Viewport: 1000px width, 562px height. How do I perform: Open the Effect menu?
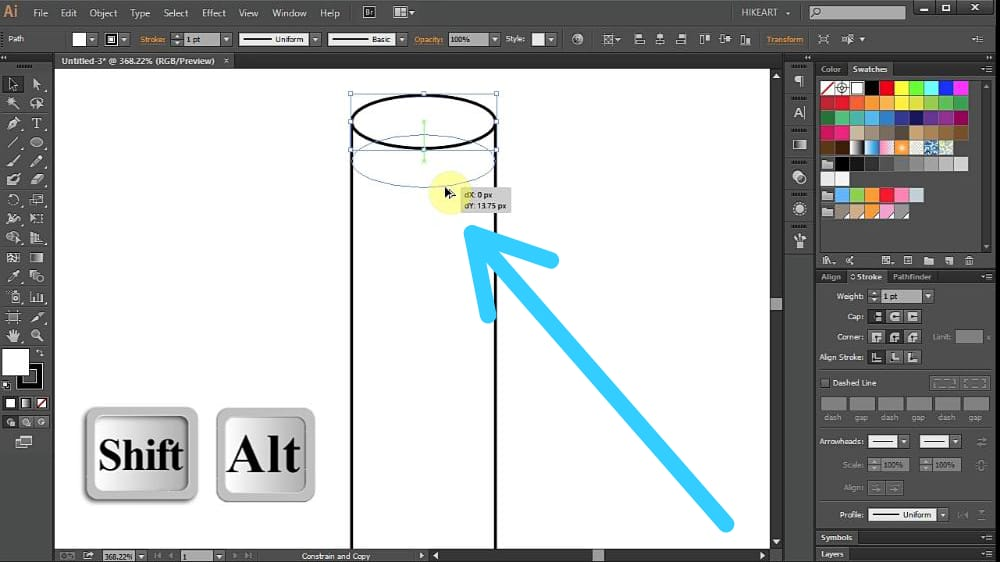pos(214,13)
